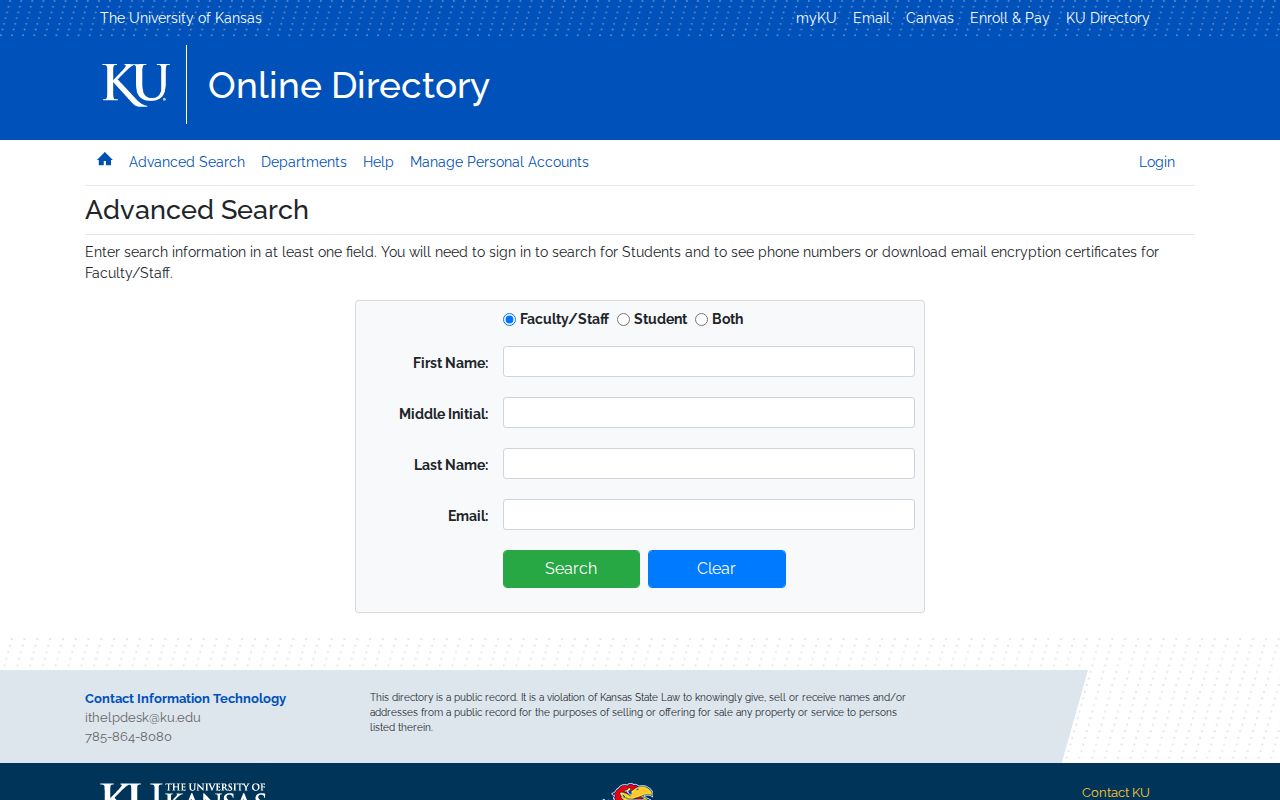Click the home icon in navigation bar

pyautogui.click(x=105, y=159)
